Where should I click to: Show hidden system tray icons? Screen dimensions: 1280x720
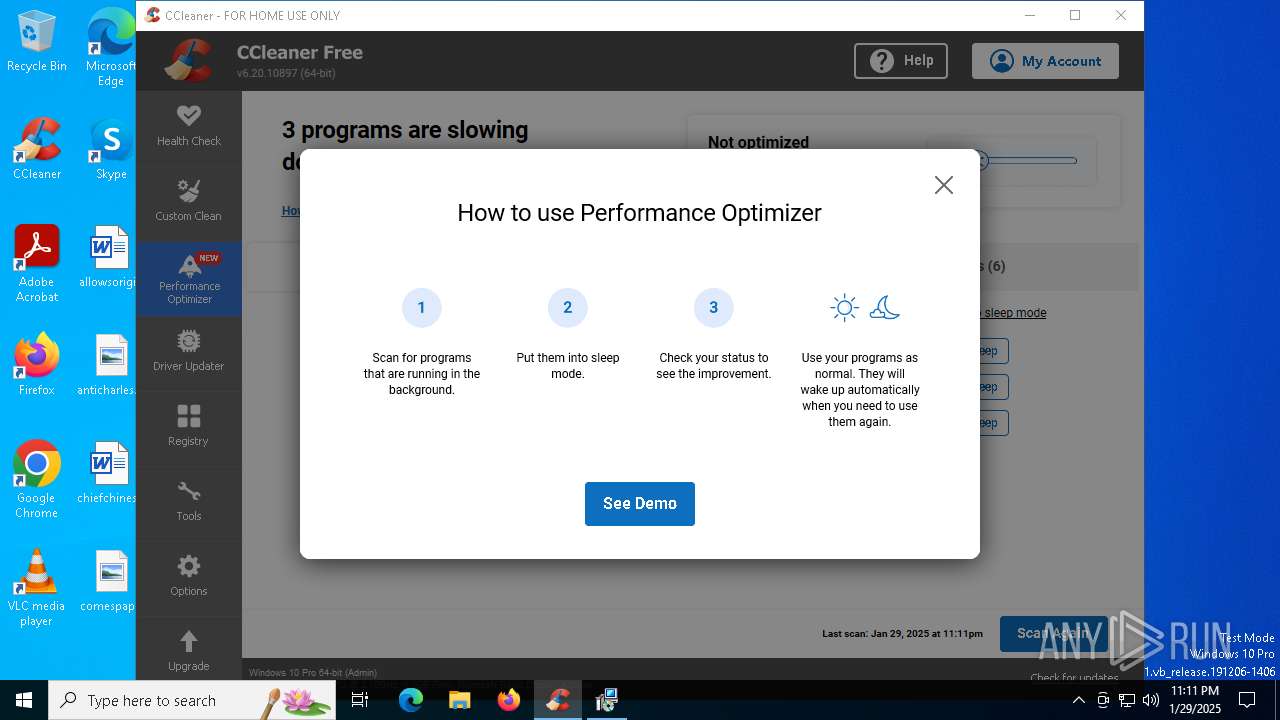point(1078,700)
